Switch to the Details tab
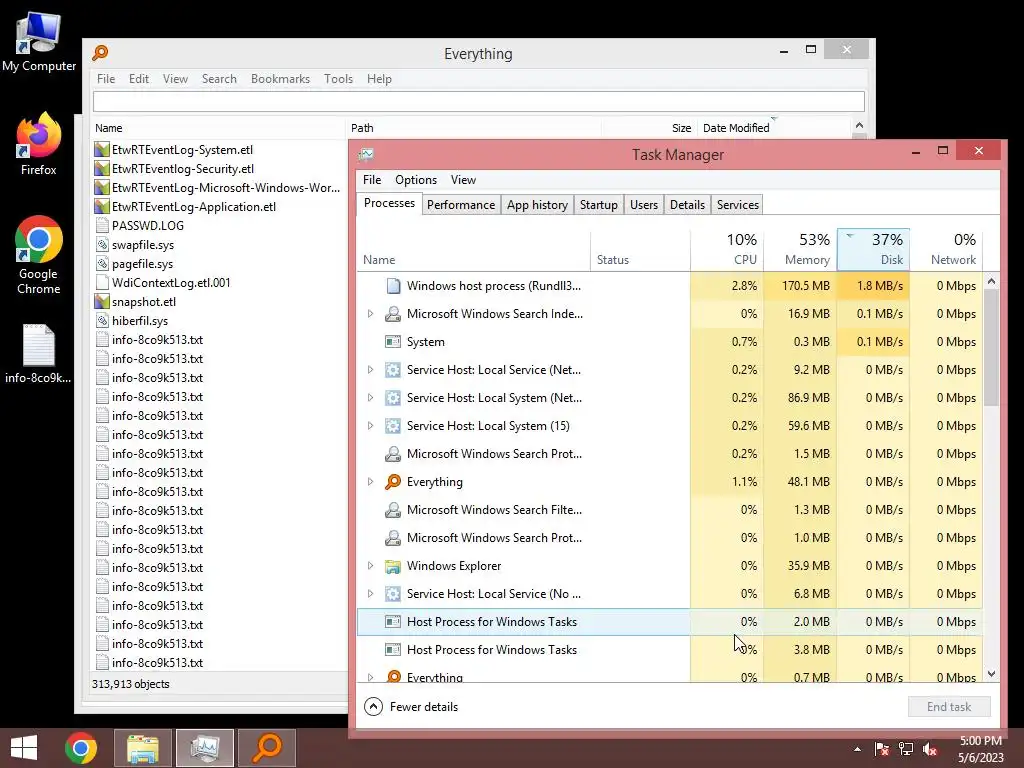1024x768 pixels. coord(688,205)
